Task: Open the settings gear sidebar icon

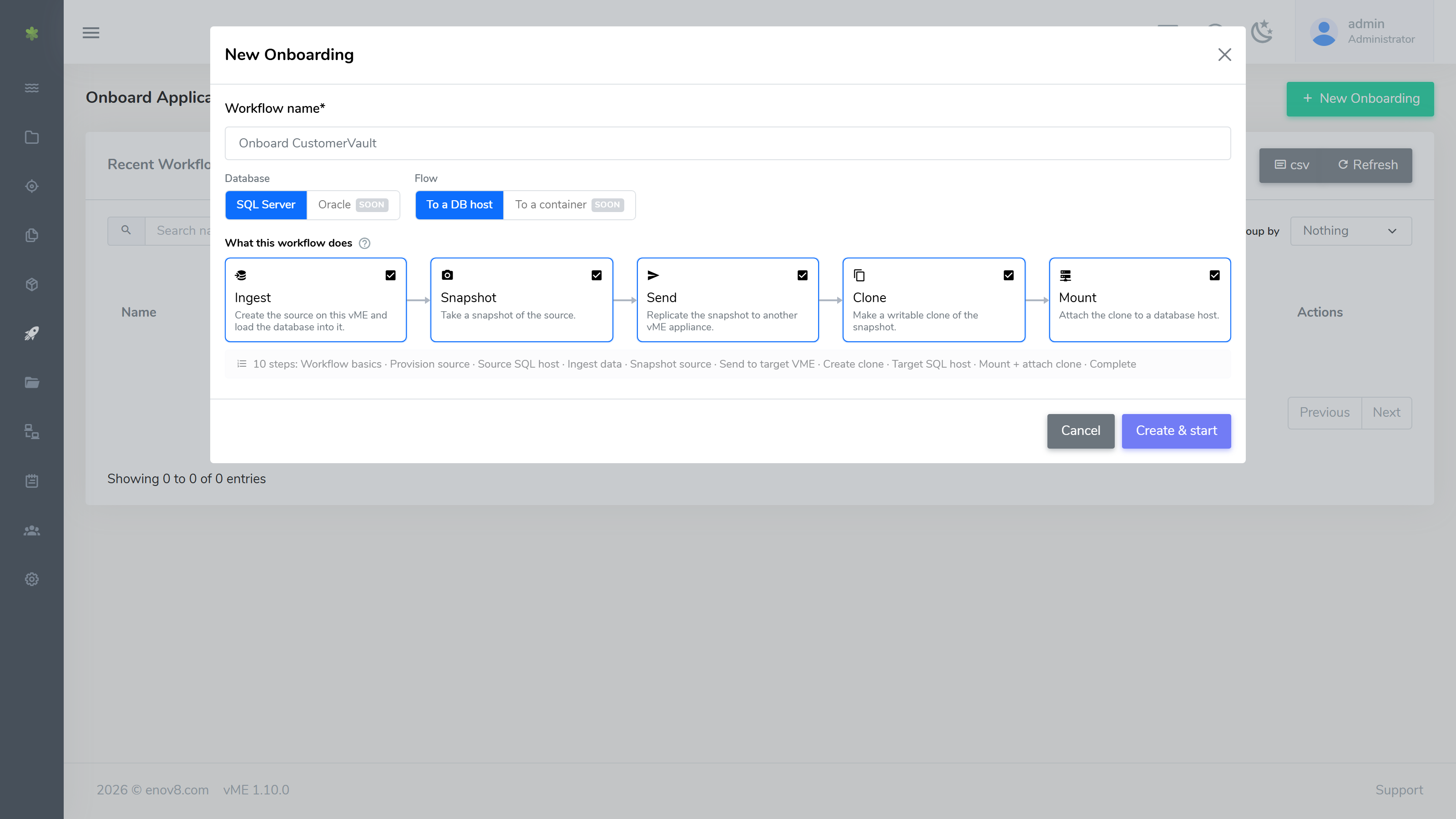Action: click(x=32, y=579)
